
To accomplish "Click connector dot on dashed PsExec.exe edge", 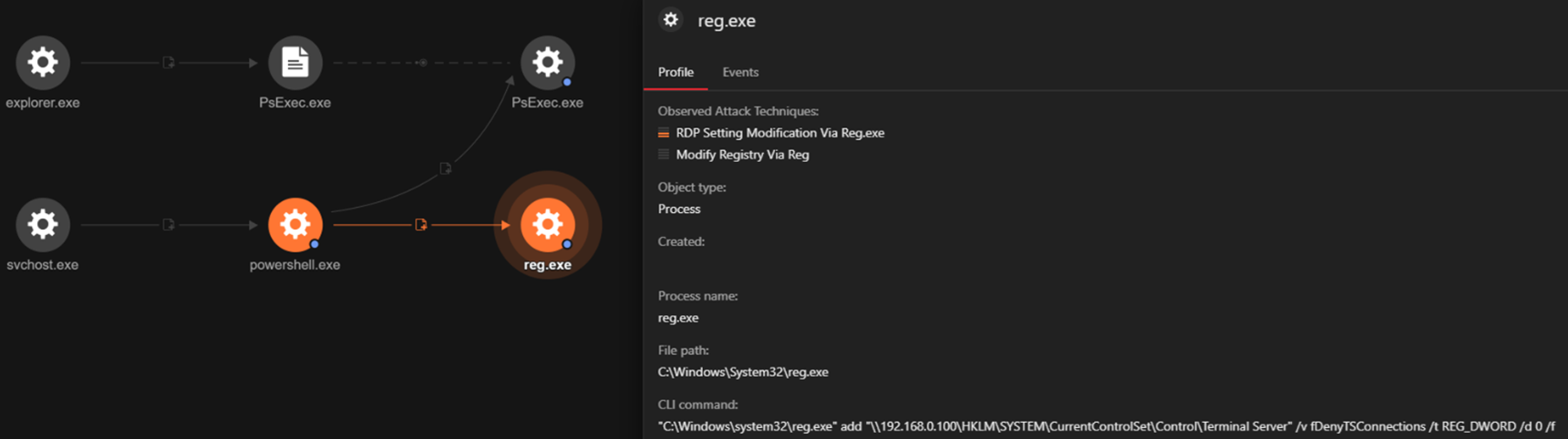I will coord(421,63).
